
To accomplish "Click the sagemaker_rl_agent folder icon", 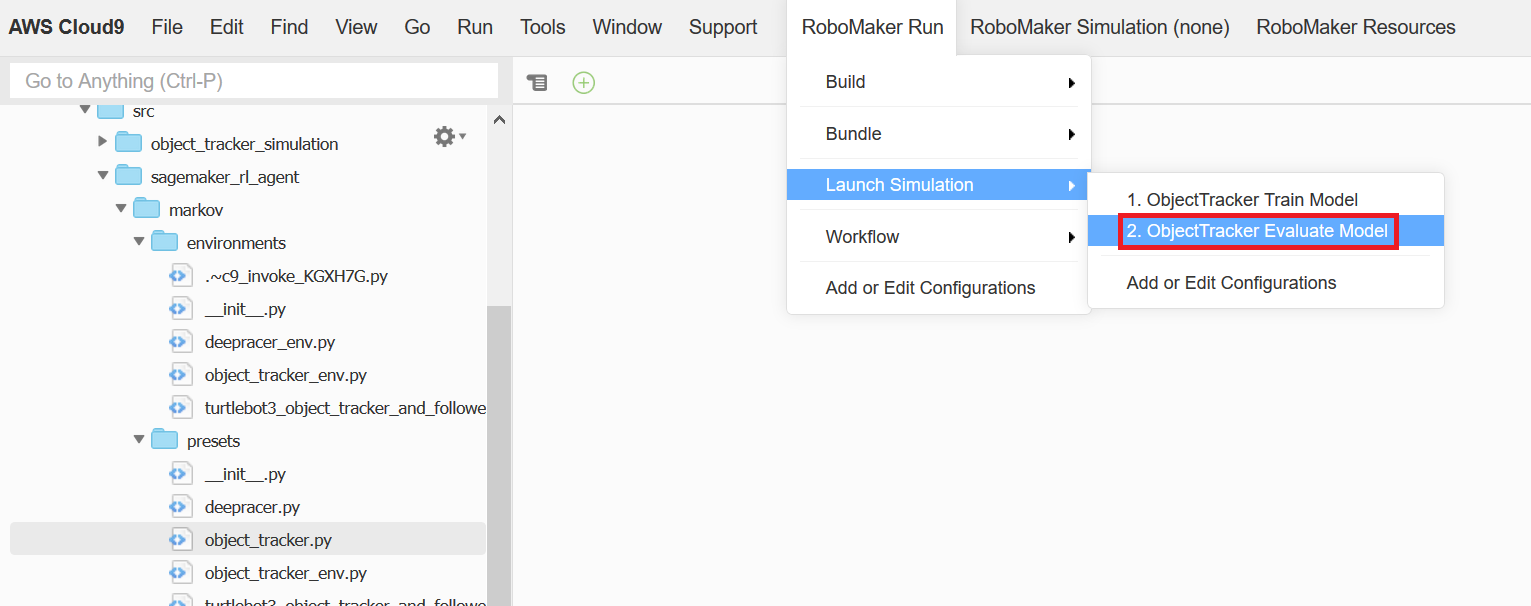I will pyautogui.click(x=128, y=176).
